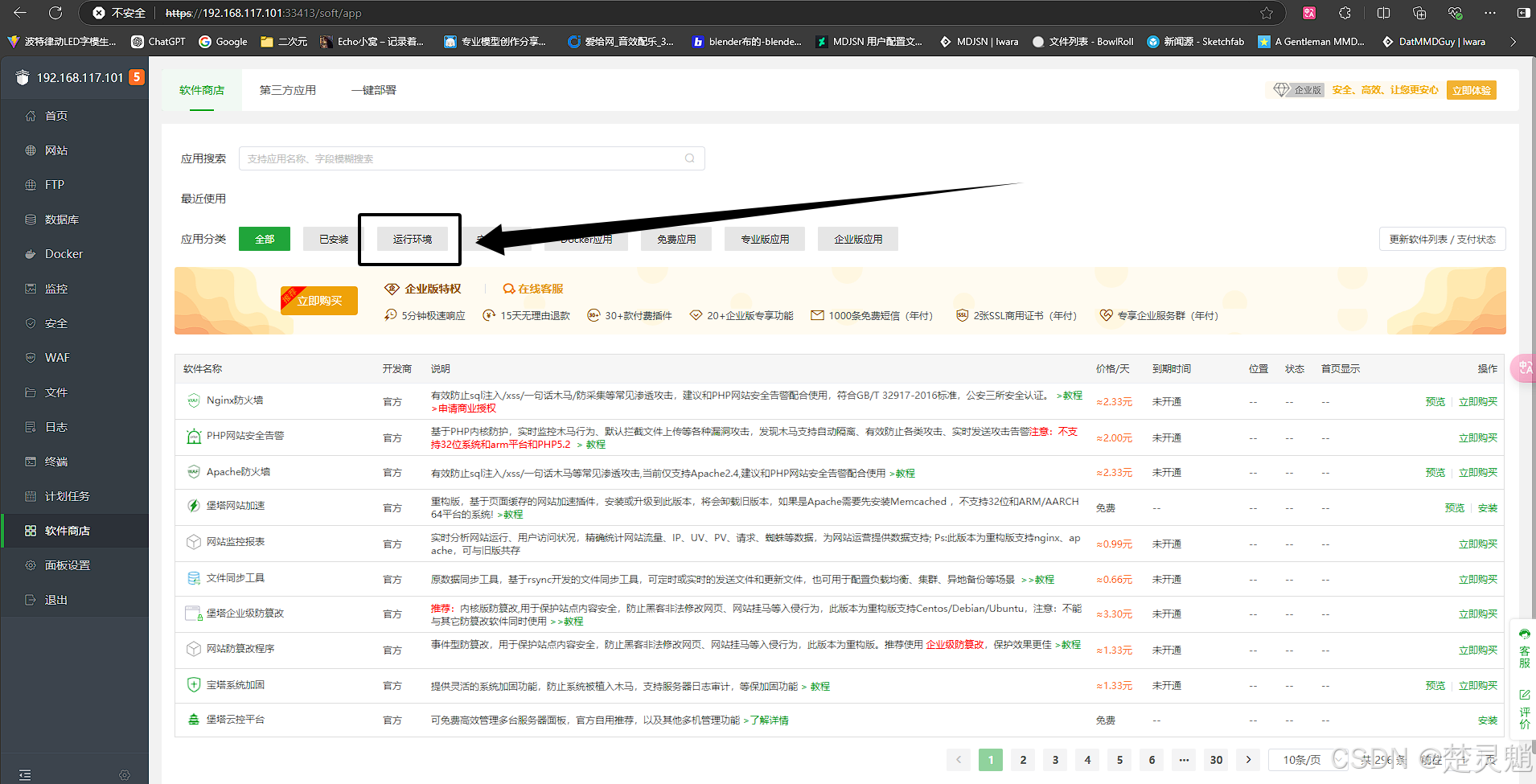Switch to the 第三方应用 tab
This screenshot has width=1536, height=784.
tap(288, 90)
